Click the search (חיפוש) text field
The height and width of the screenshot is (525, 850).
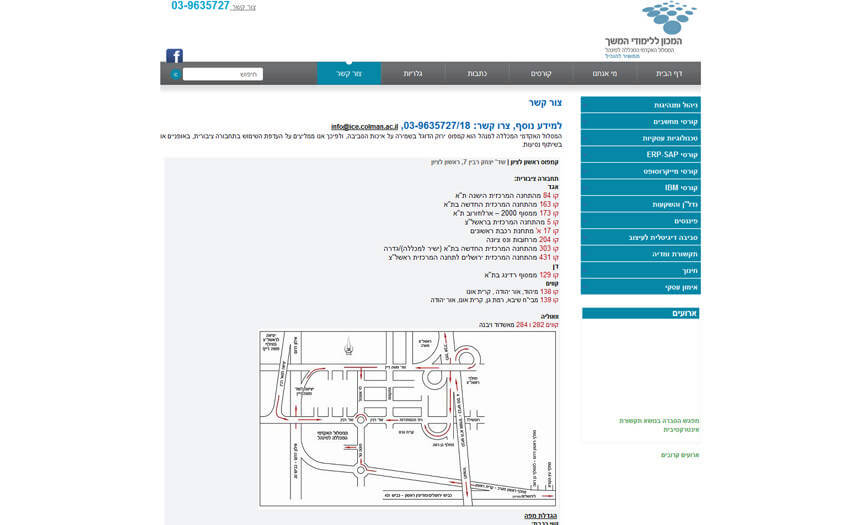click(x=223, y=74)
